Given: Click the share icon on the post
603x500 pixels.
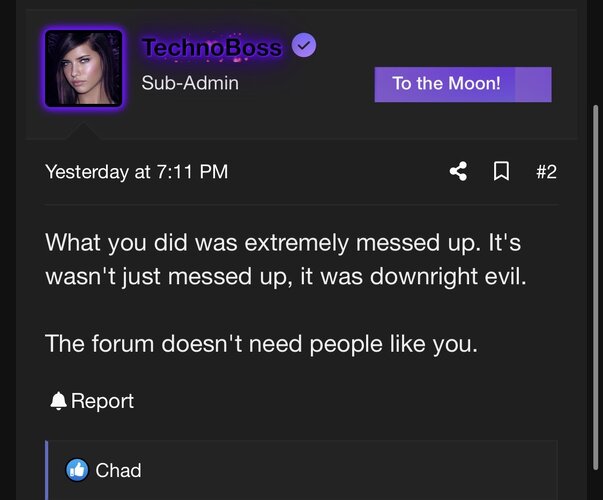Looking at the screenshot, I should pyautogui.click(x=458, y=172).
